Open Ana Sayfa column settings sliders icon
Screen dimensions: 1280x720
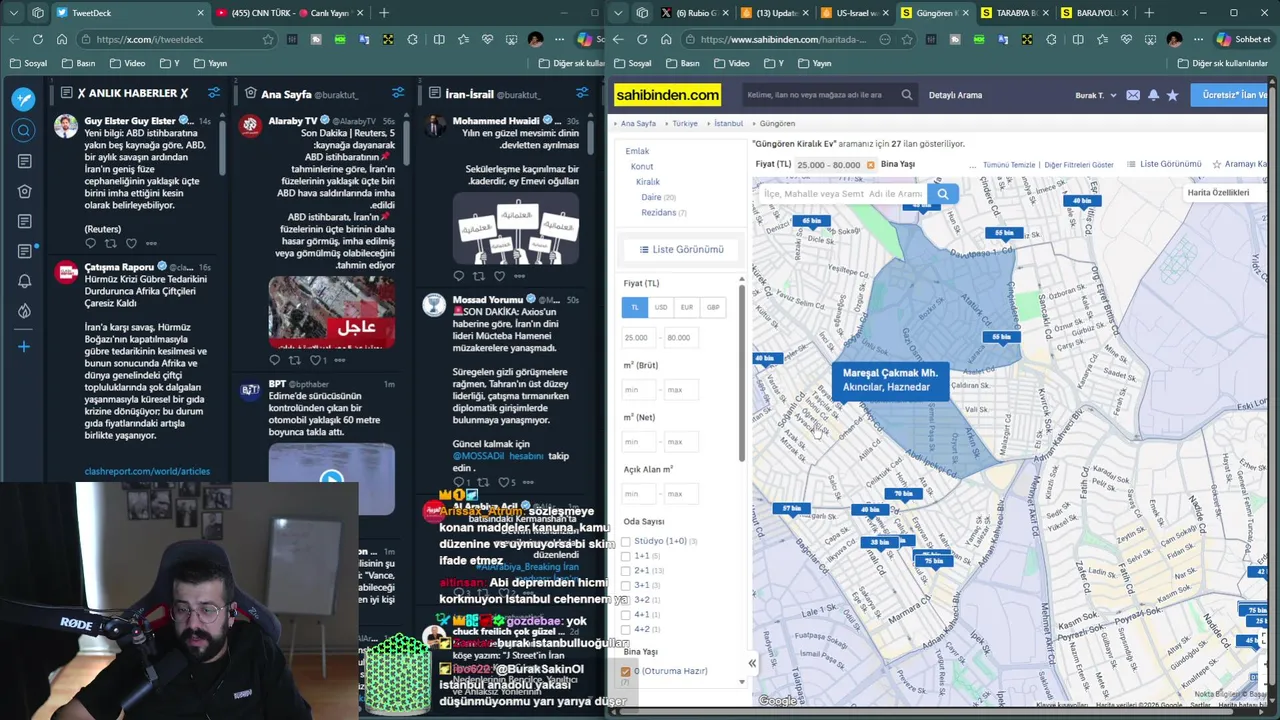(x=398, y=93)
